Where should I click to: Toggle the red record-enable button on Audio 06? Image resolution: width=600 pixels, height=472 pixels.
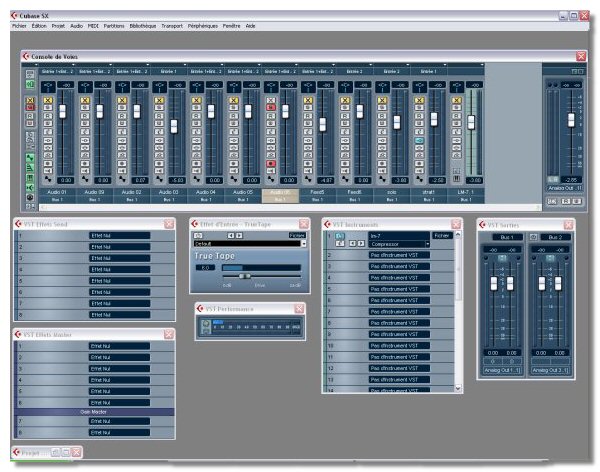[271, 163]
